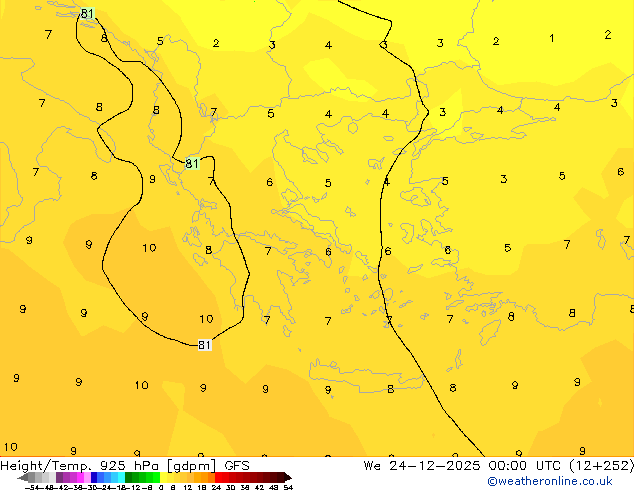This screenshot has height=490, width=634.
Task: Select the cyan -18 legend swatch
Action: pyautogui.click(x=122, y=477)
